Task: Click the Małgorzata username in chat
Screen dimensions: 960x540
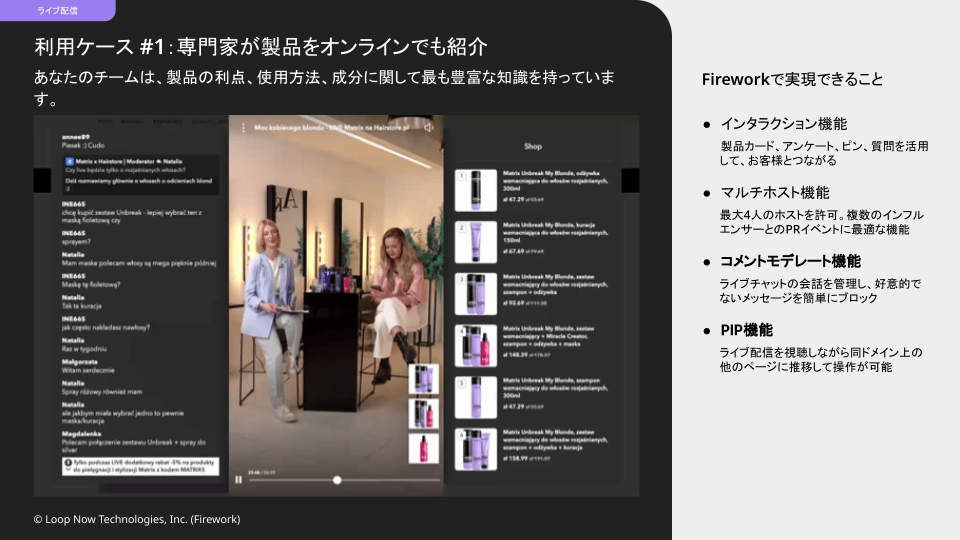Action: point(80,362)
